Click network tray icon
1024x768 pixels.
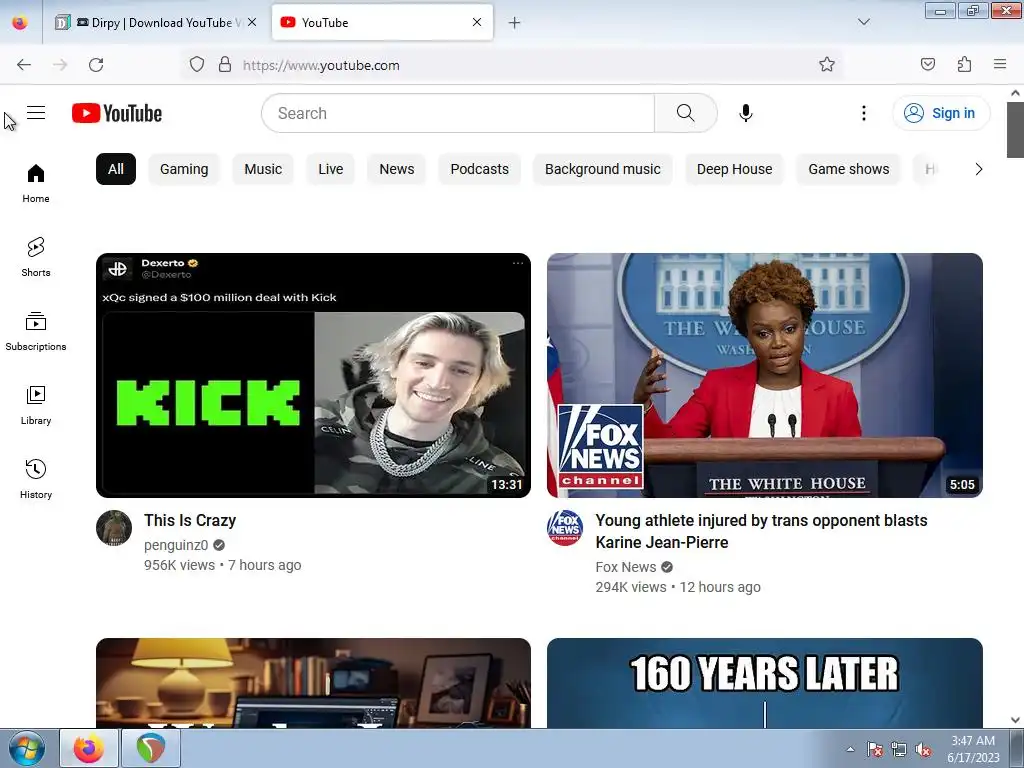(899, 750)
